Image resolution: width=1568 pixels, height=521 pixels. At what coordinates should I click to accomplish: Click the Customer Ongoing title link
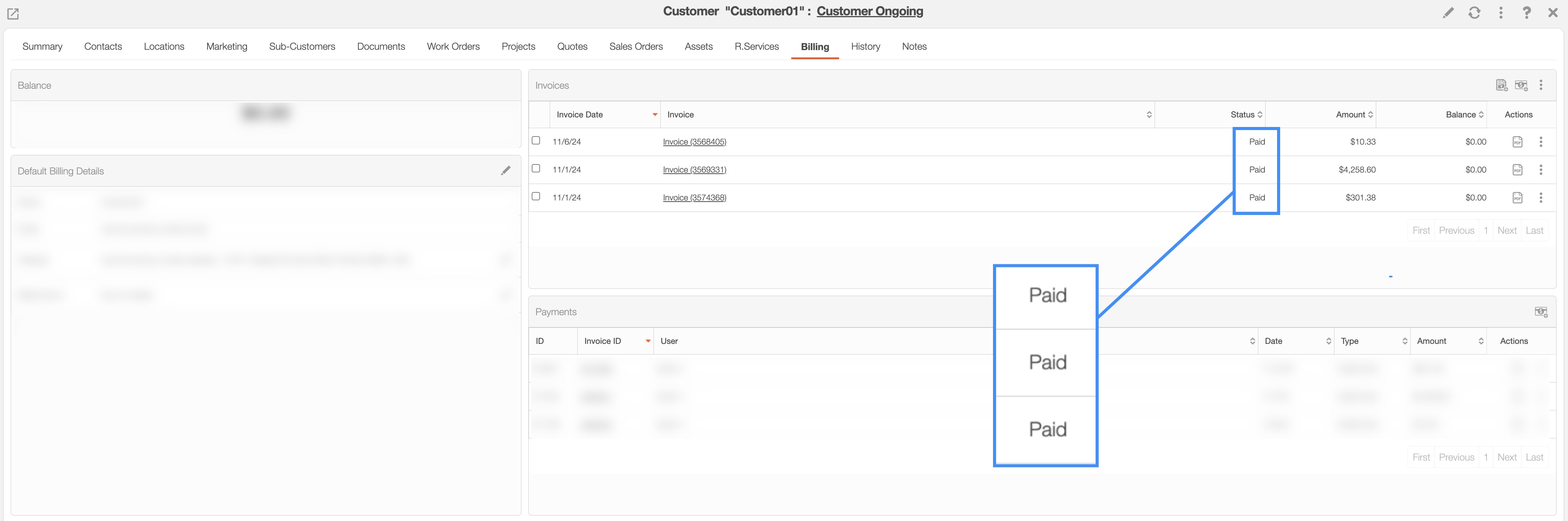pos(869,11)
